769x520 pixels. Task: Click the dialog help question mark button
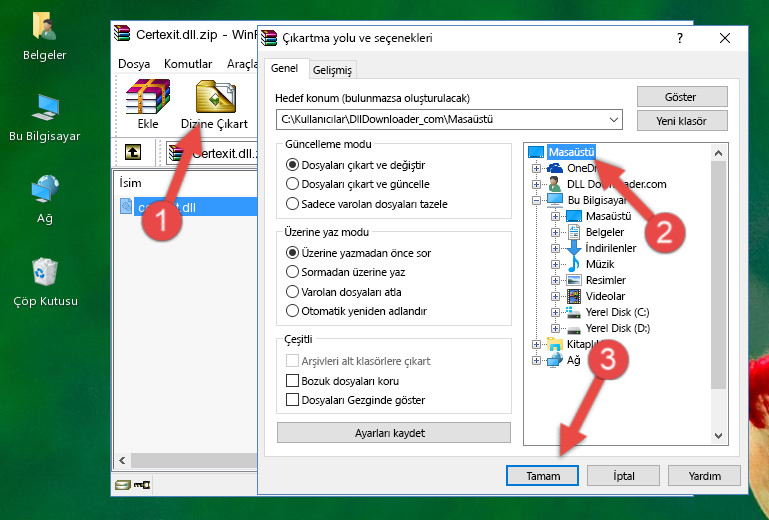coord(680,38)
